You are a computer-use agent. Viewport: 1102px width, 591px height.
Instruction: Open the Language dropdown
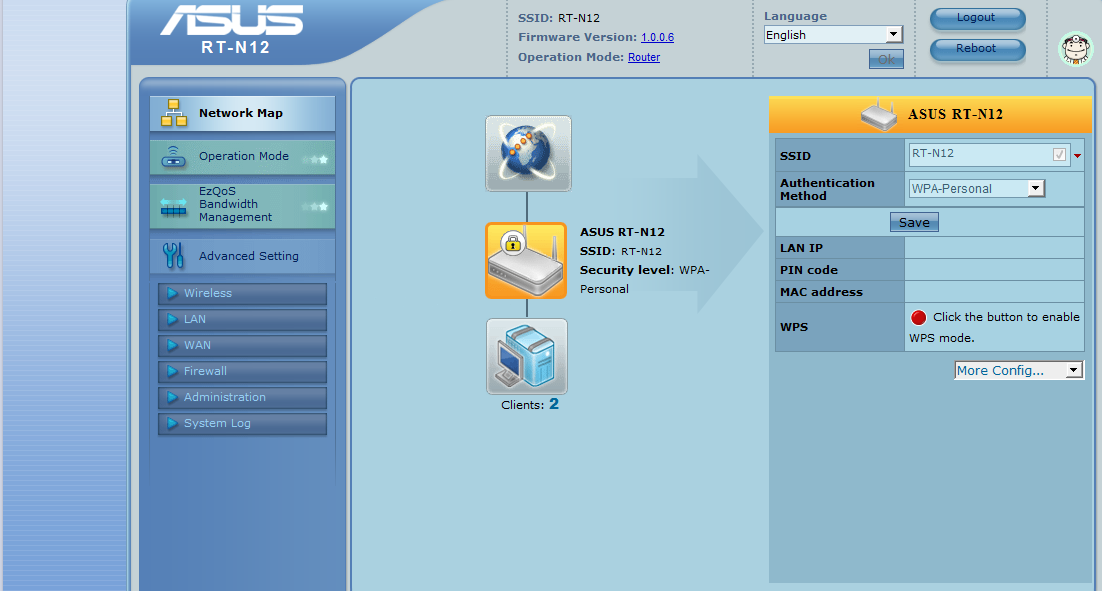(x=833, y=34)
